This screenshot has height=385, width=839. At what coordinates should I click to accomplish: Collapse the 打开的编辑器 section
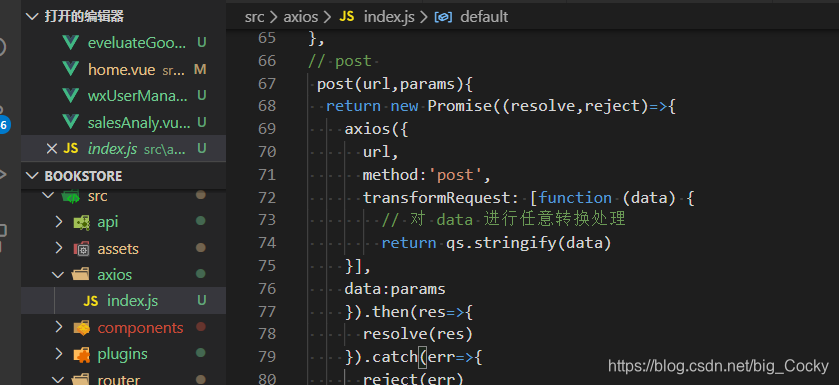coord(33,17)
